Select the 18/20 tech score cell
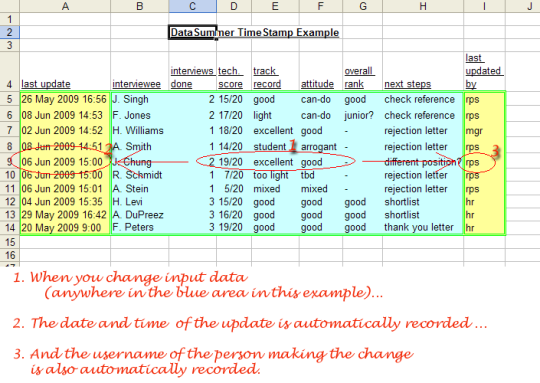The height and width of the screenshot is (383, 540). 234,131
